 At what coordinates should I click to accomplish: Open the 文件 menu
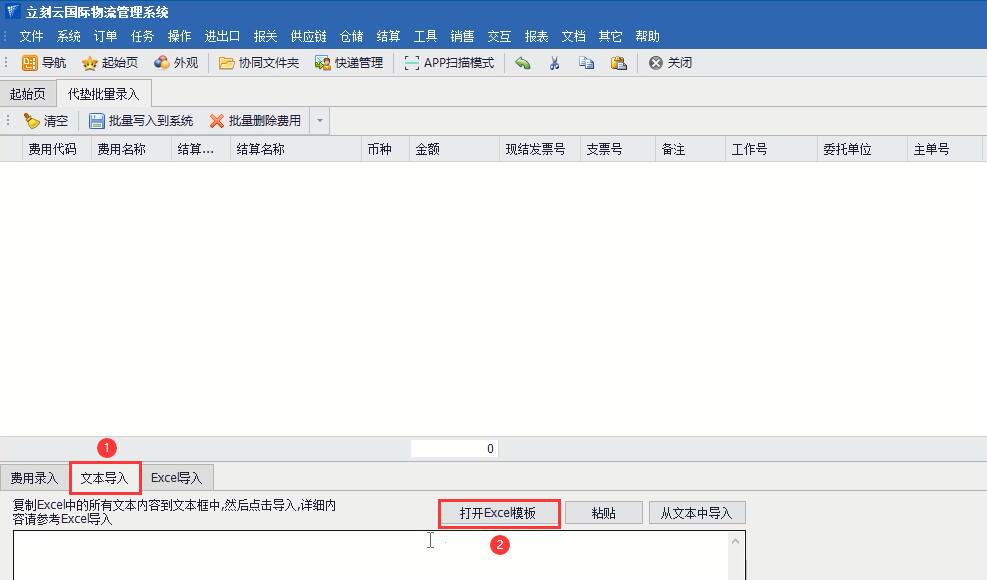[31, 37]
